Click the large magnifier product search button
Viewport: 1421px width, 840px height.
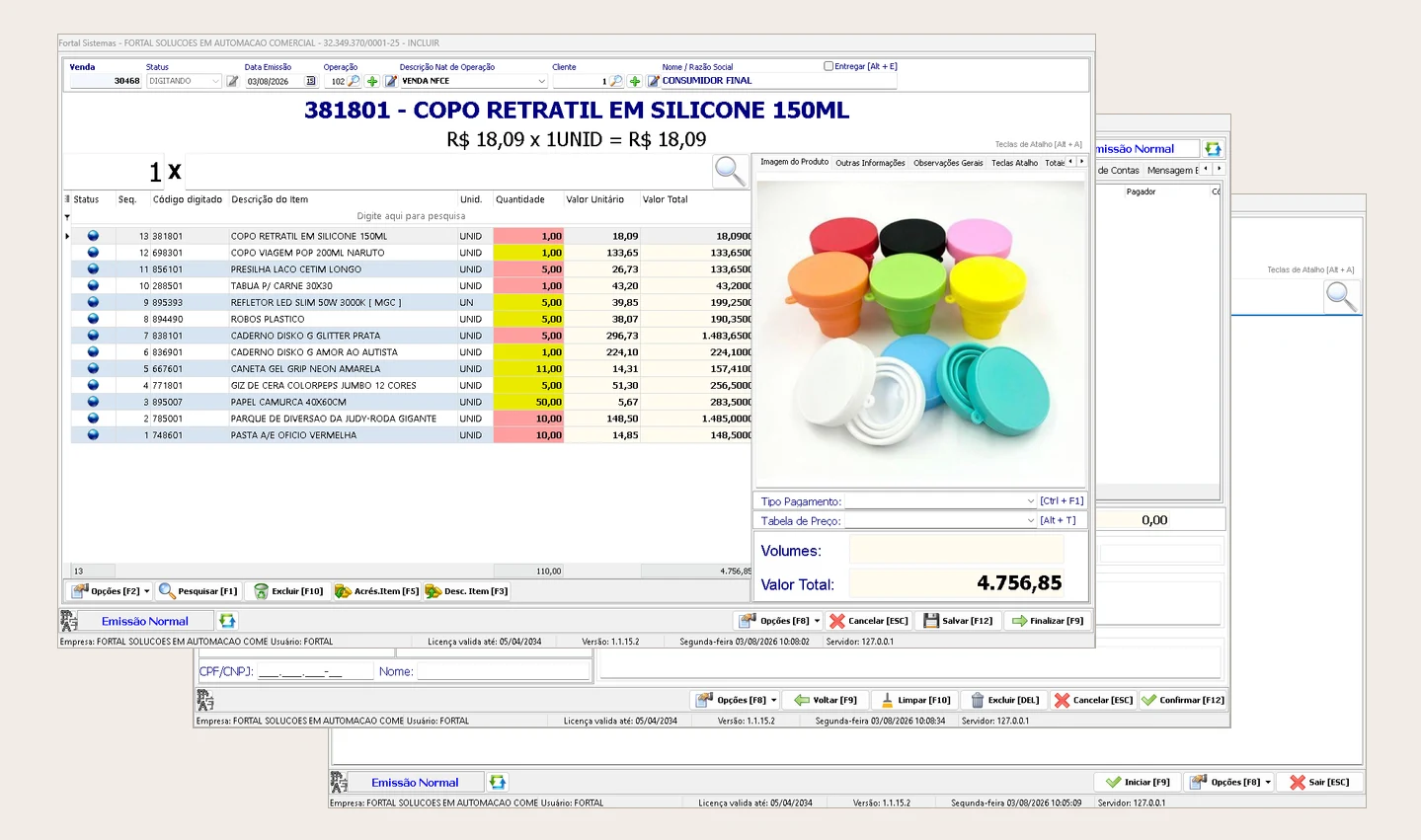pos(730,172)
